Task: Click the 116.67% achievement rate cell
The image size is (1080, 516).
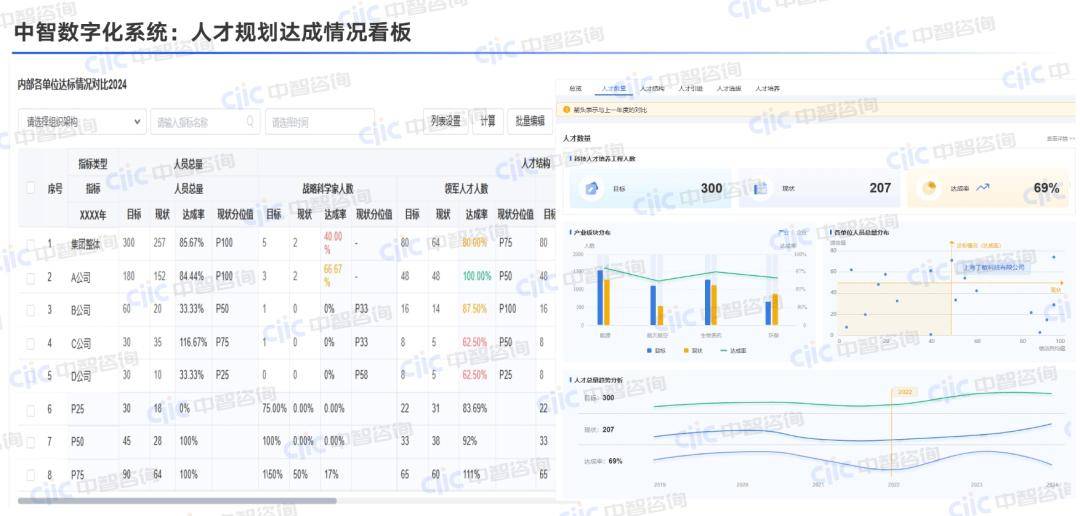Action: pyautogui.click(x=193, y=342)
